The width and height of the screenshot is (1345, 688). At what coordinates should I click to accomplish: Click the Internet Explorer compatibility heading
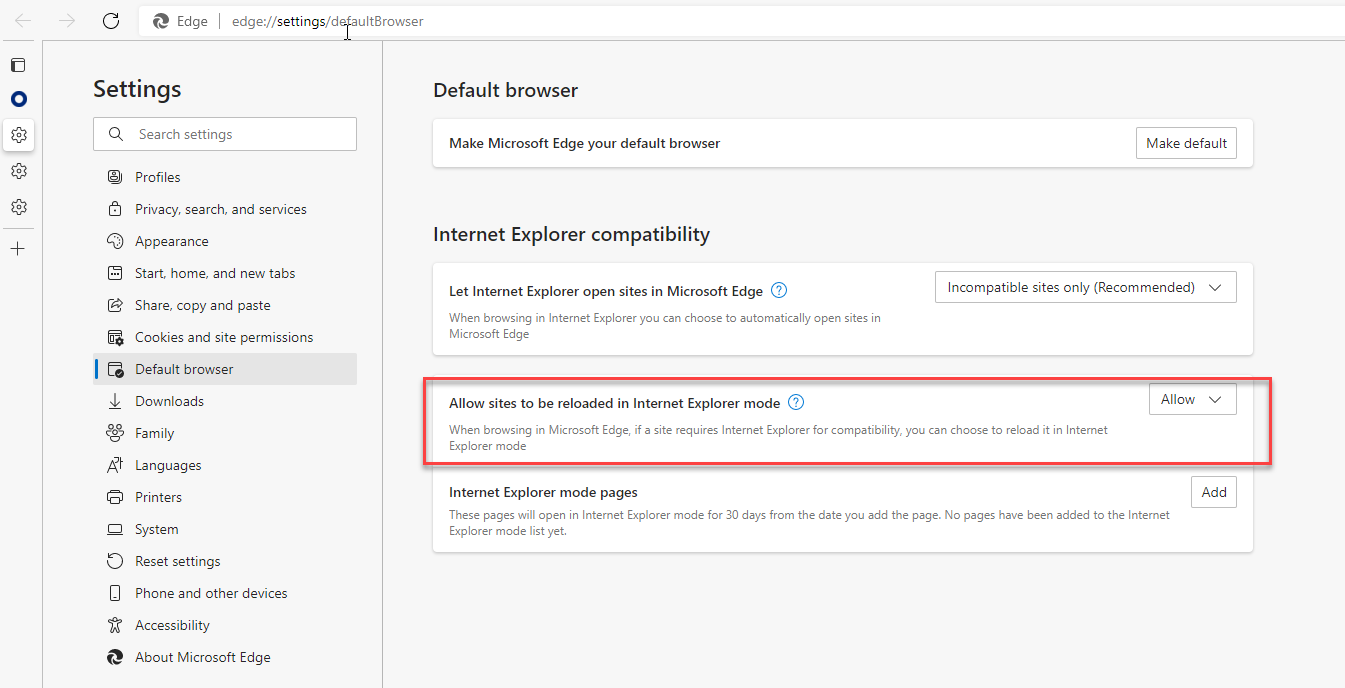571,234
